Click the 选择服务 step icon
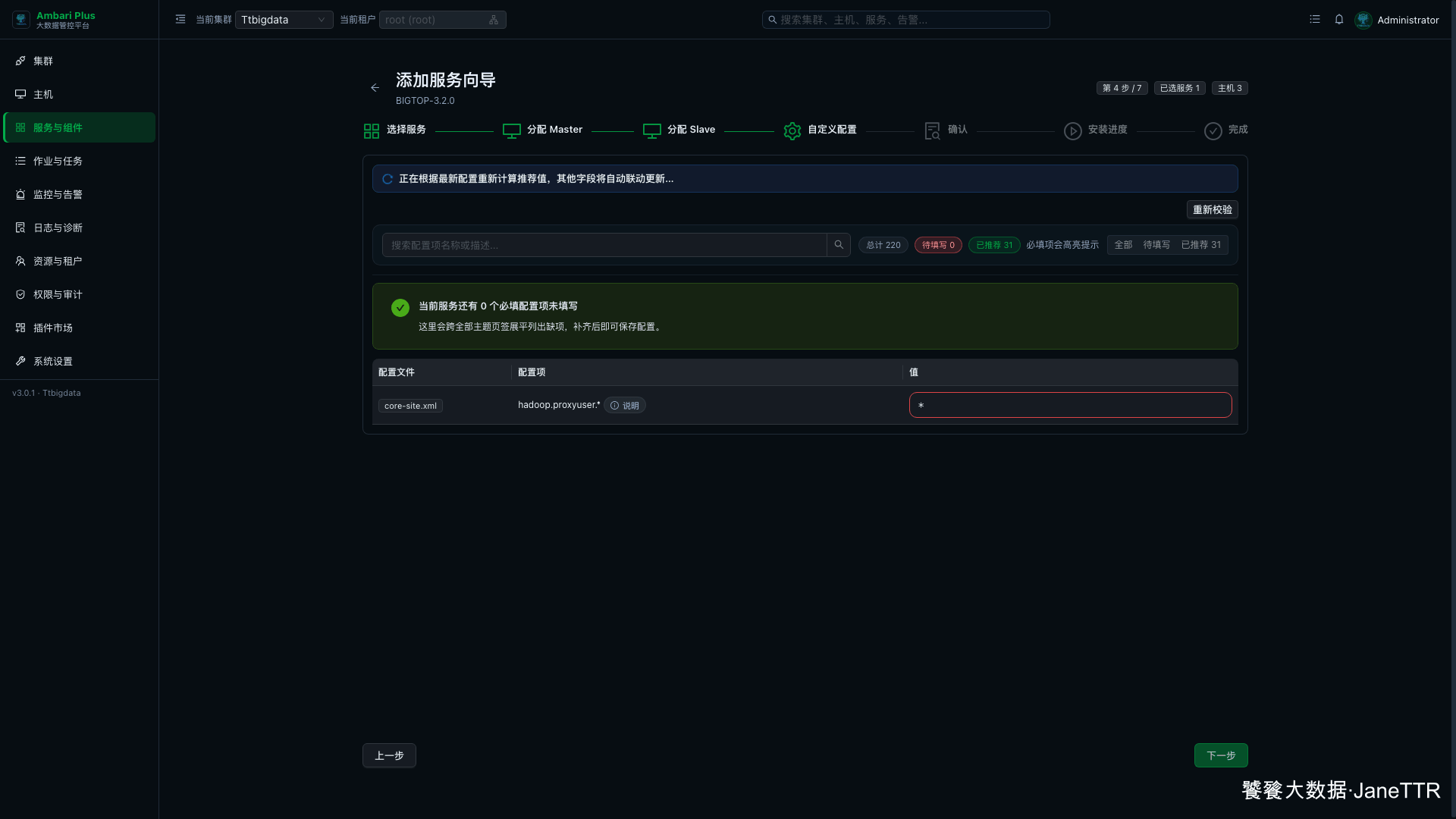This screenshot has width=1456, height=819. 371,131
